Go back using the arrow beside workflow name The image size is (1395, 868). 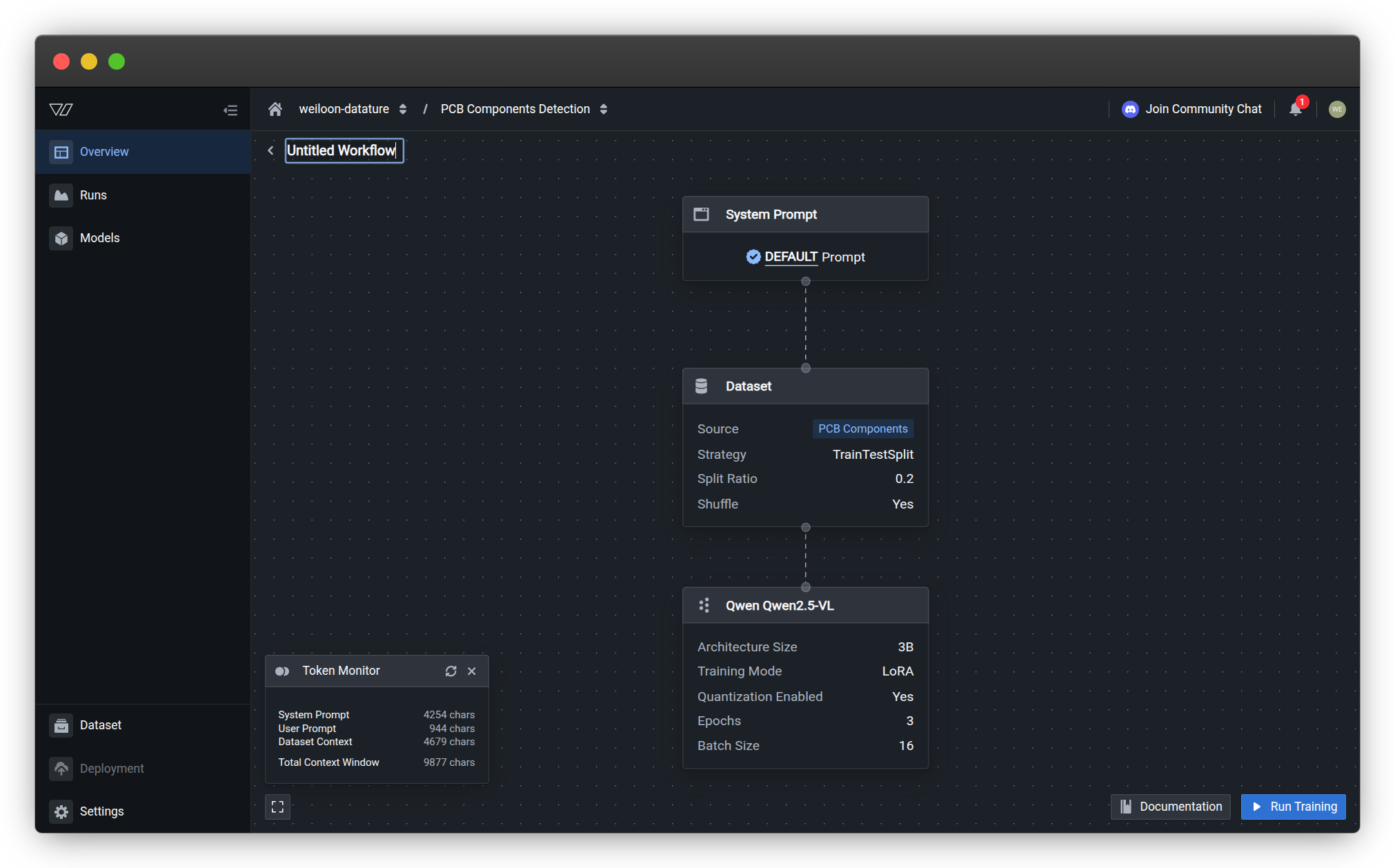270,150
